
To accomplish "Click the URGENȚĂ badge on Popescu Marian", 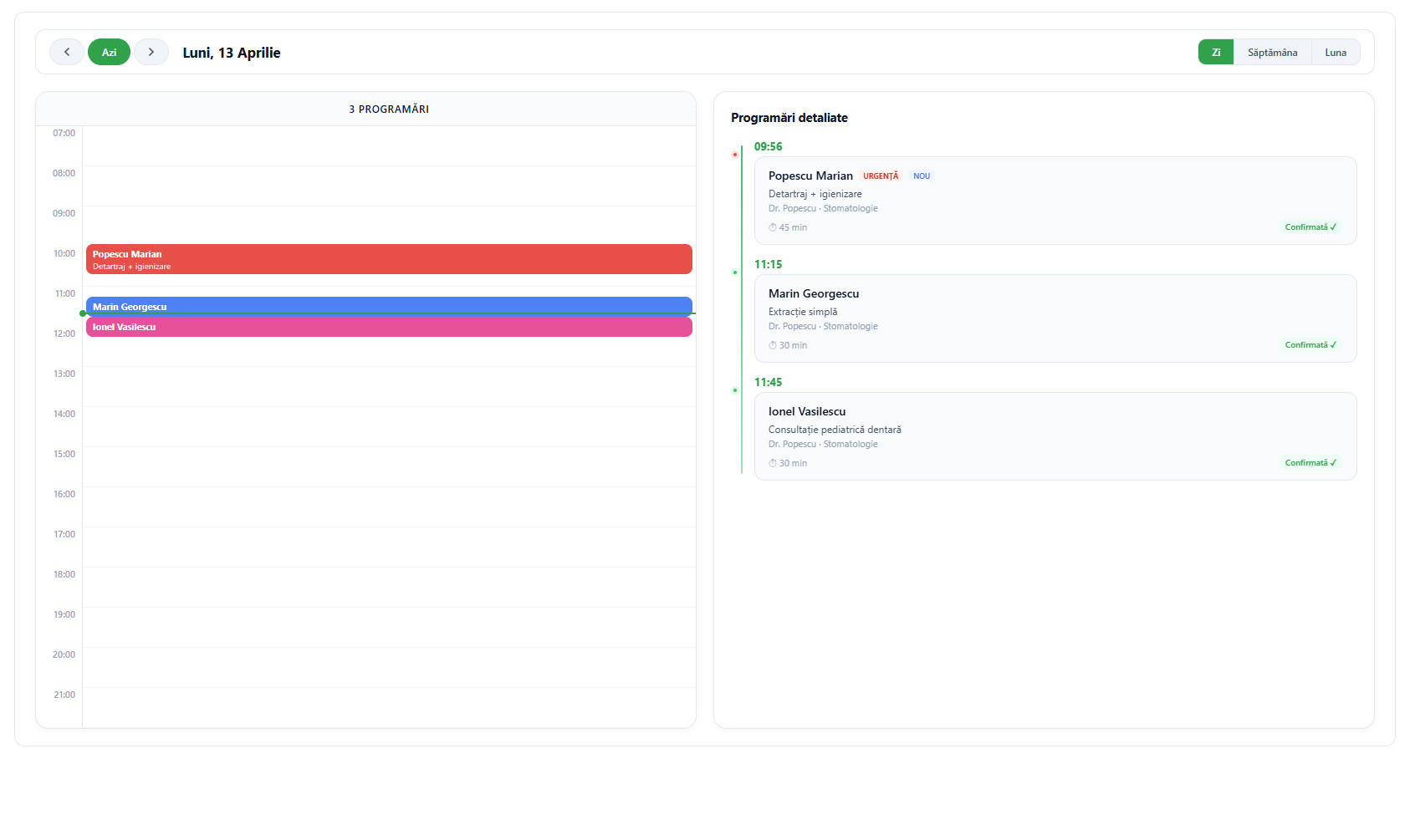I will click(881, 176).
